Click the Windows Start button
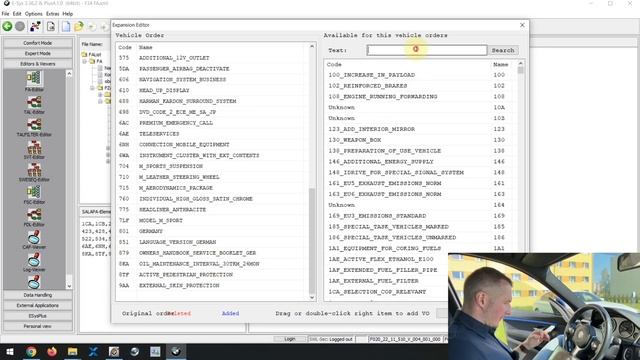This screenshot has width=640, height=360. [10, 351]
